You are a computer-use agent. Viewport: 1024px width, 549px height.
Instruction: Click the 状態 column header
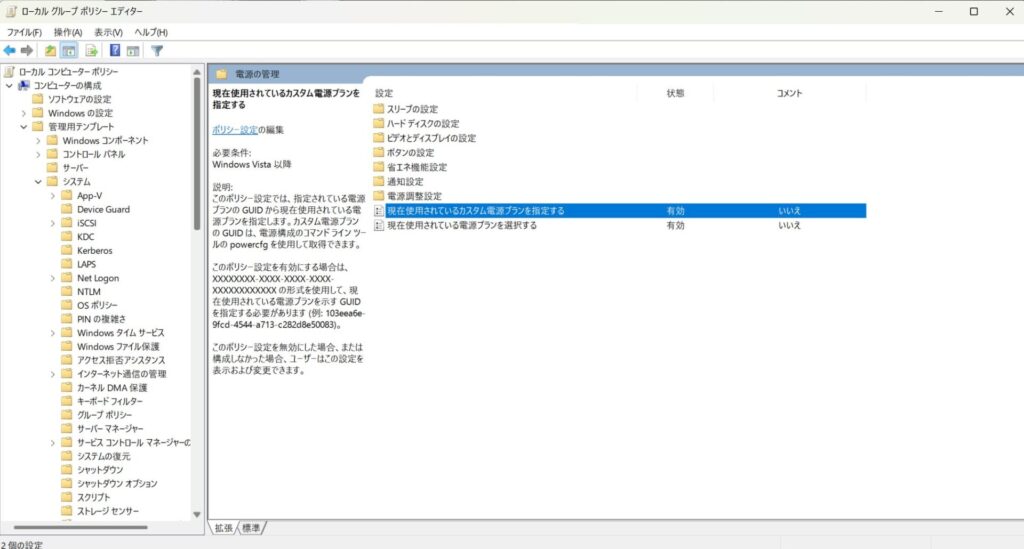[675, 93]
